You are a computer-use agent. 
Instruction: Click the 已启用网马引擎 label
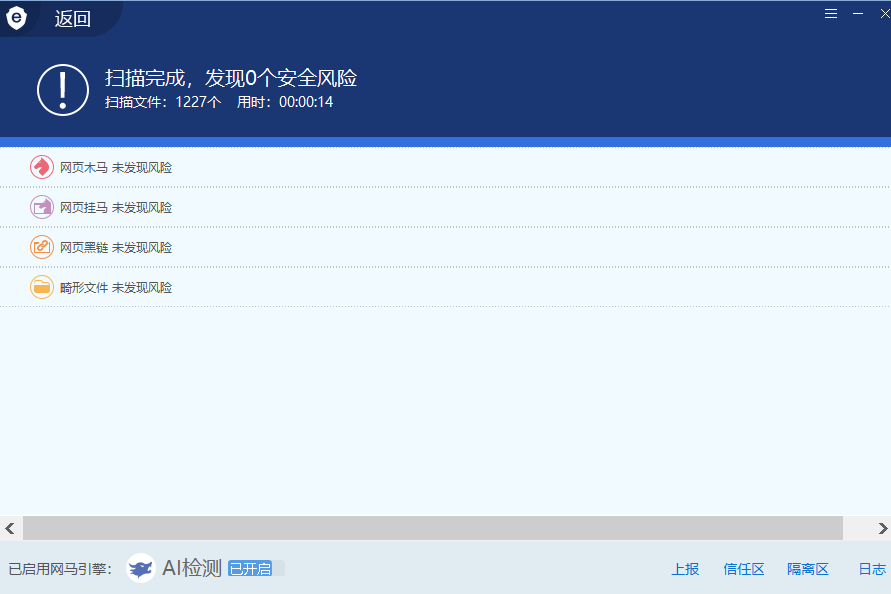point(60,569)
